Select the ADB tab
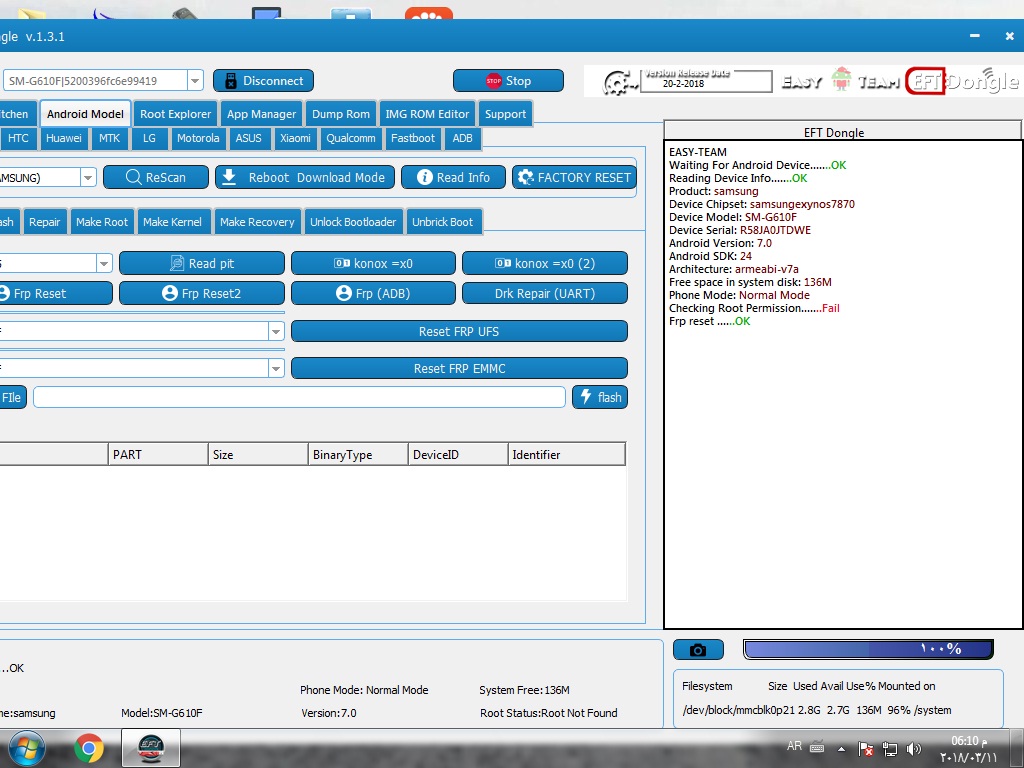 (462, 138)
